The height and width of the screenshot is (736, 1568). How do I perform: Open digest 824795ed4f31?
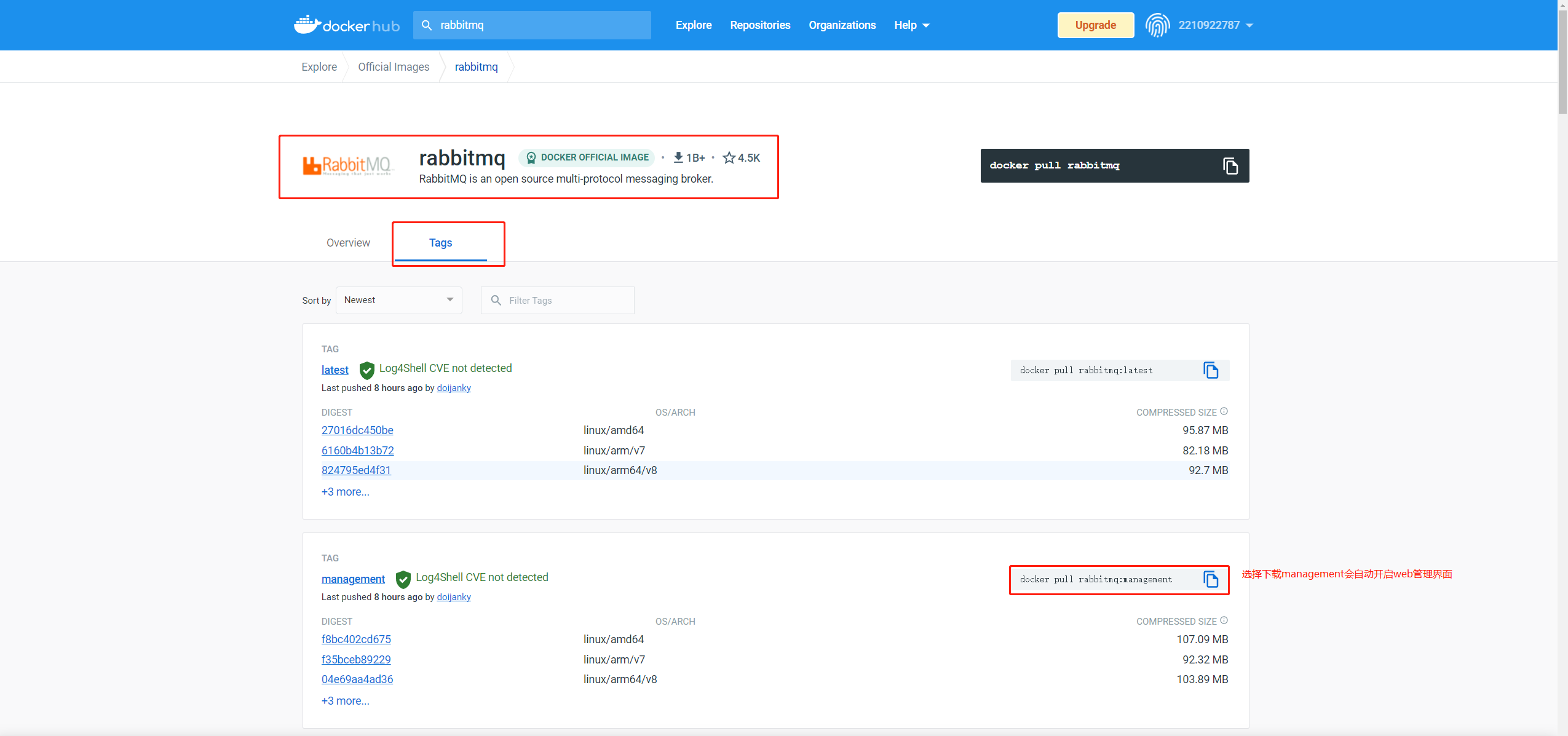[356, 470]
